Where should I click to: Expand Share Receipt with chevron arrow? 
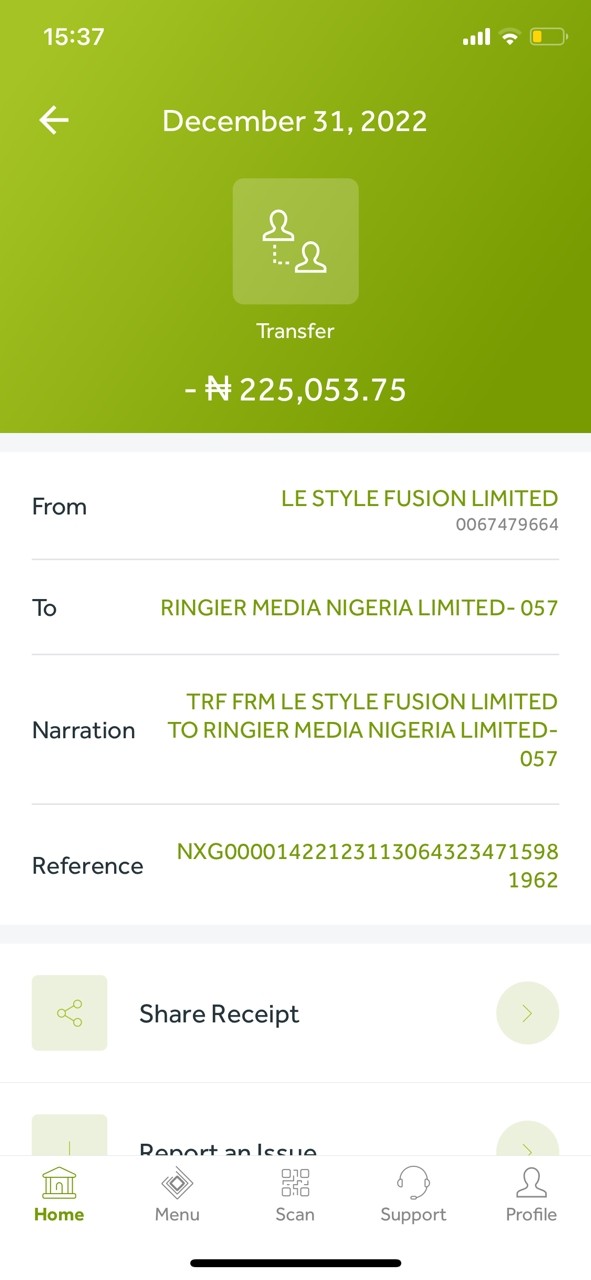(527, 1013)
